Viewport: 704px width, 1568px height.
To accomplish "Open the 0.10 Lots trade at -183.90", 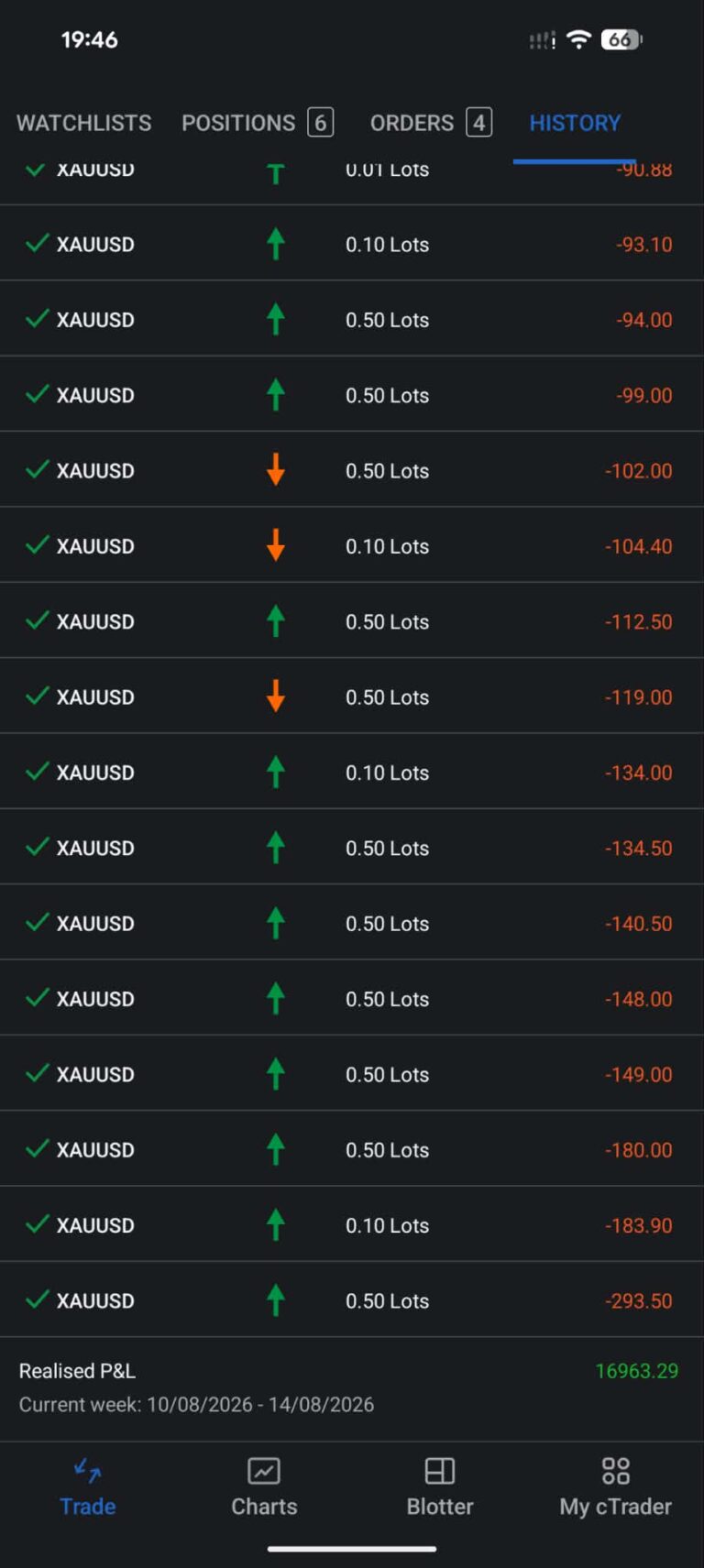I will tap(352, 1224).
